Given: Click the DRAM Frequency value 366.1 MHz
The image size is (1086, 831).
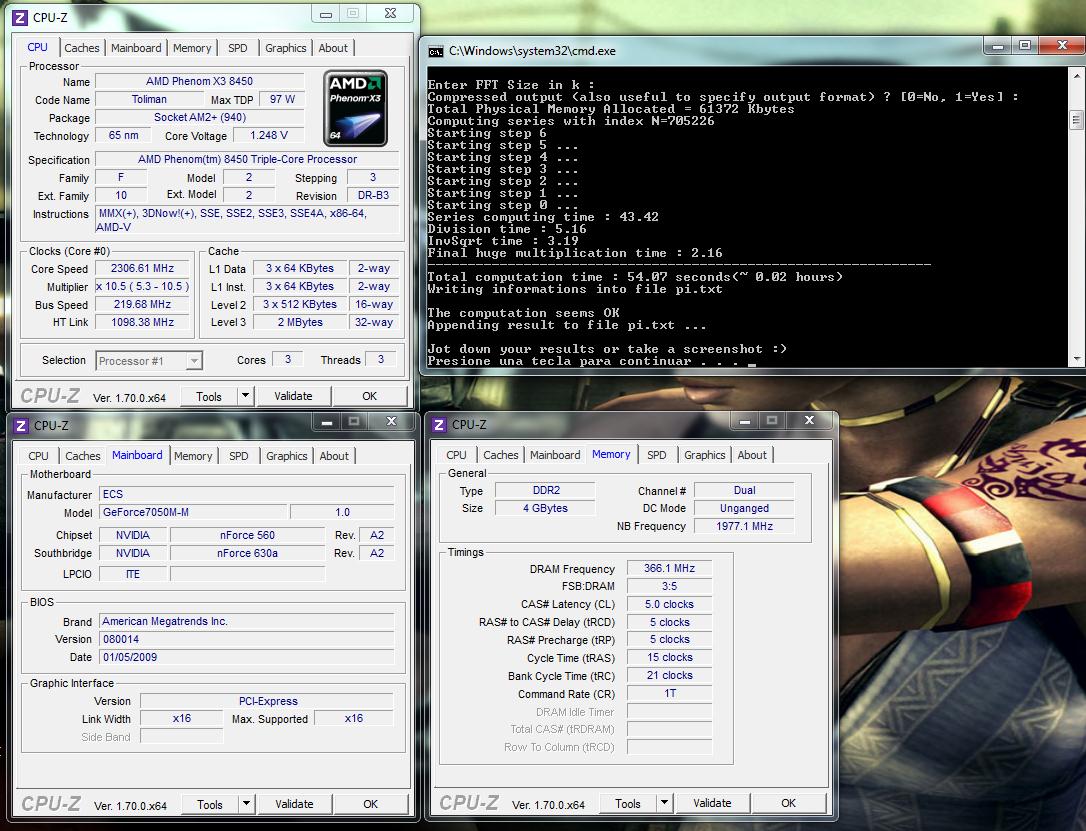Looking at the screenshot, I should tap(669, 568).
